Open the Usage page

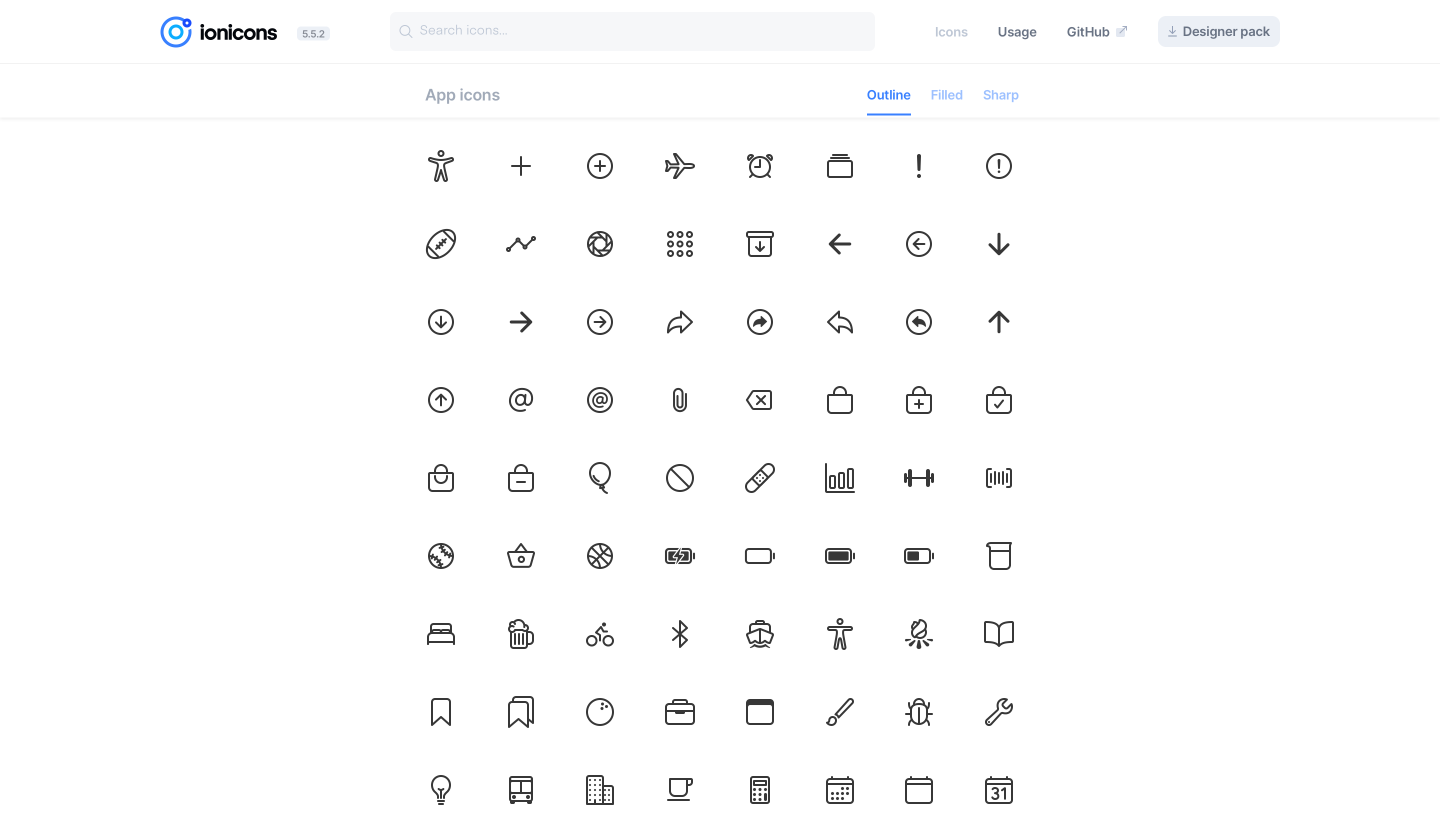pyautogui.click(x=1017, y=32)
